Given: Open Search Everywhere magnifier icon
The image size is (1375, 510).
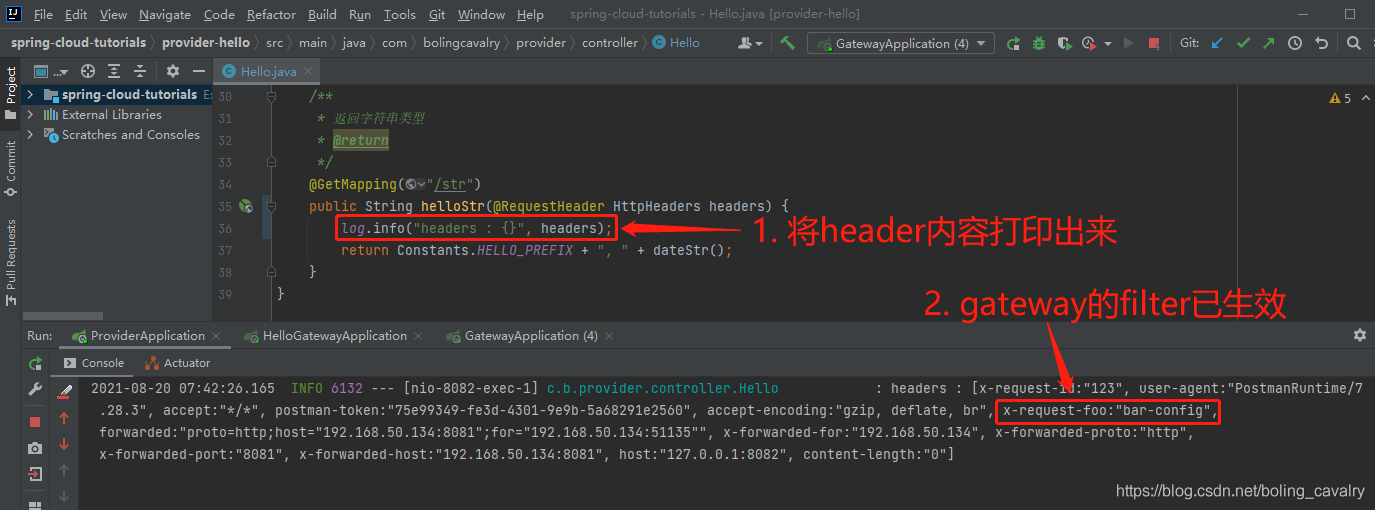Looking at the screenshot, I should point(1353,43).
